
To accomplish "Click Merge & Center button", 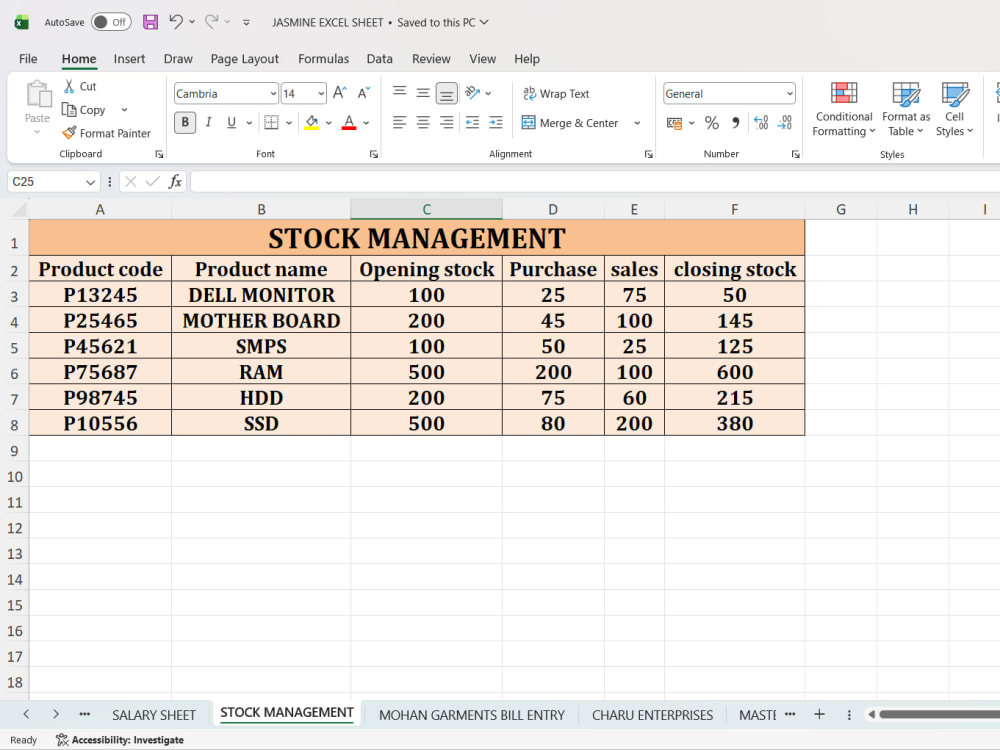I will pos(570,122).
